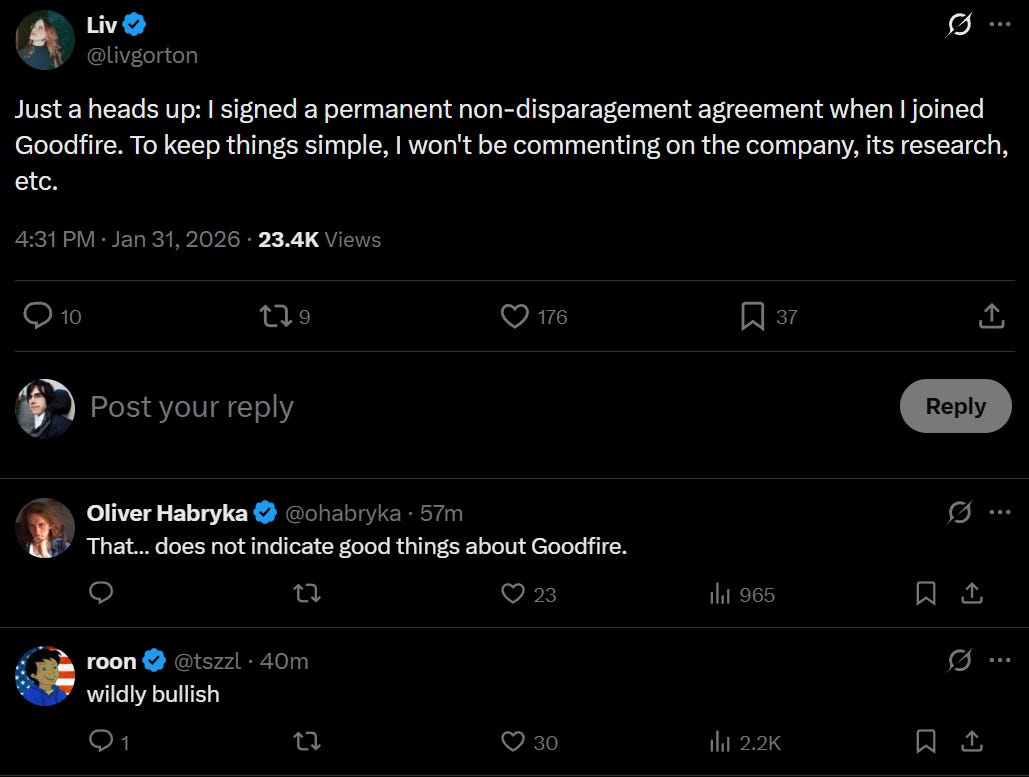
Task: Like Oliver Habryka's reply
Action: [x=513, y=594]
